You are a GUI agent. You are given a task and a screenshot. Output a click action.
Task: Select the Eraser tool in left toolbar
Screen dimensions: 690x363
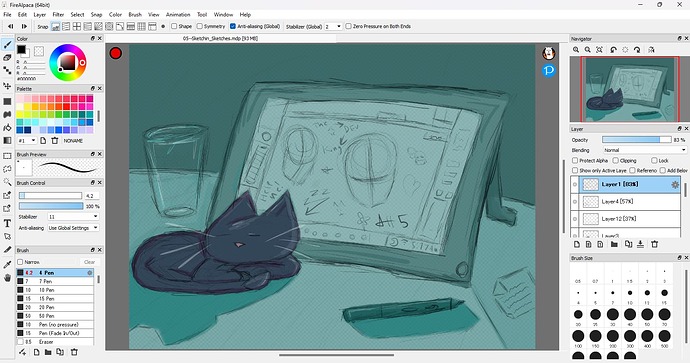click(7, 58)
